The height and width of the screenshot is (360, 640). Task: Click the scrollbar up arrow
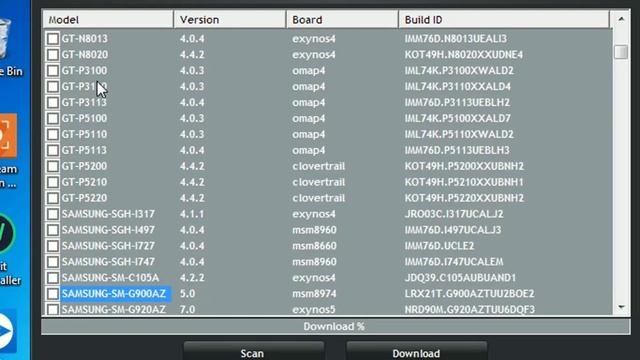621,19
